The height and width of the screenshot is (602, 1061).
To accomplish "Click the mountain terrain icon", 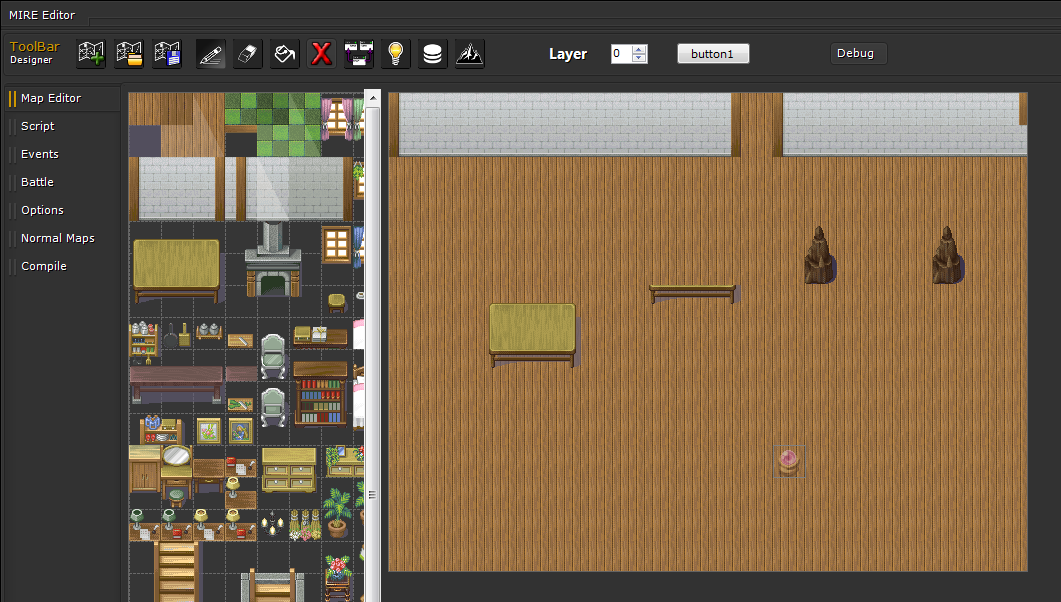I will [470, 54].
